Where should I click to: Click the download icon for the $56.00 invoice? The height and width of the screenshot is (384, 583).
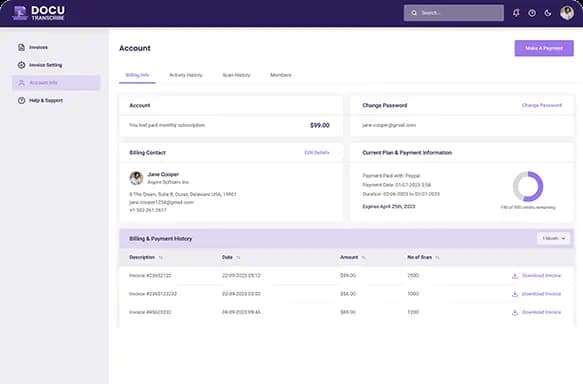click(515, 294)
